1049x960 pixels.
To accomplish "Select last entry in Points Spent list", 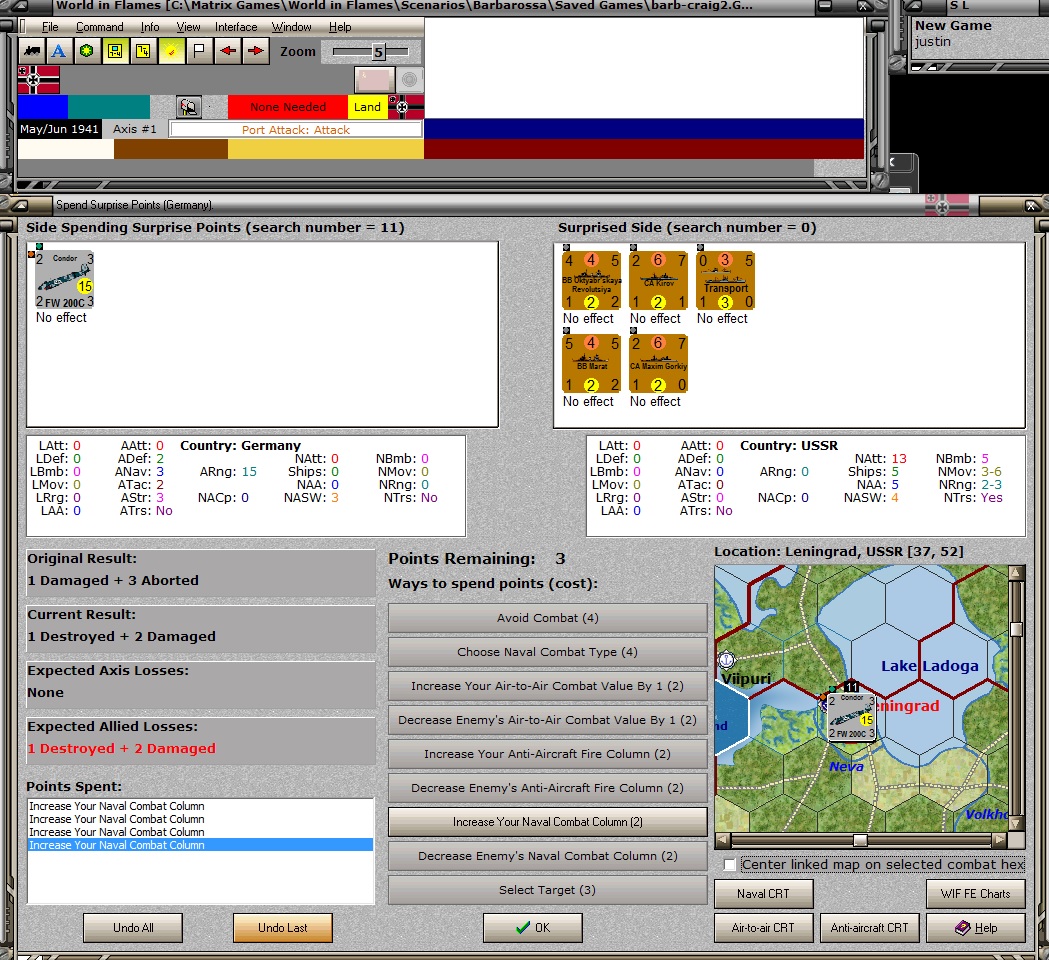I will [x=116, y=845].
